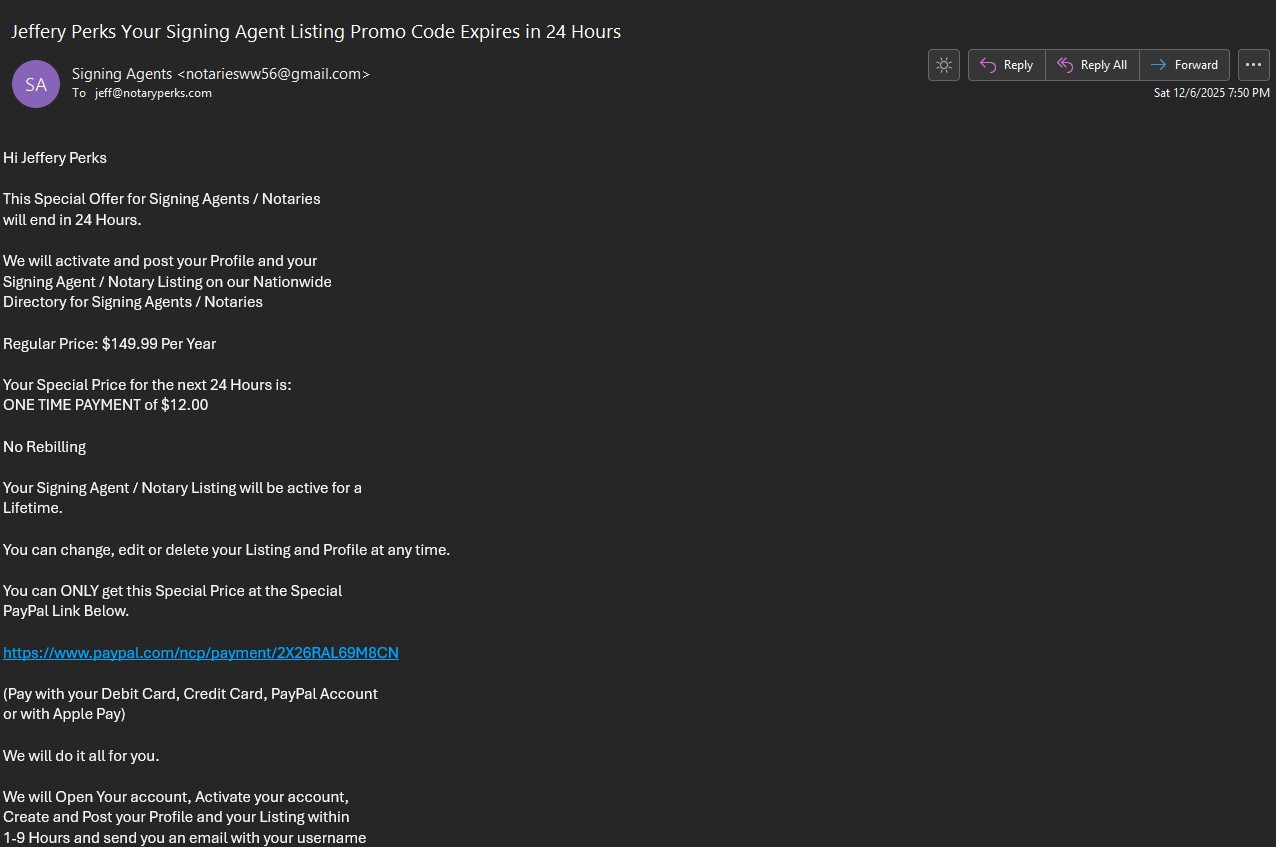Click the purple SA sender avatar

pos(36,84)
